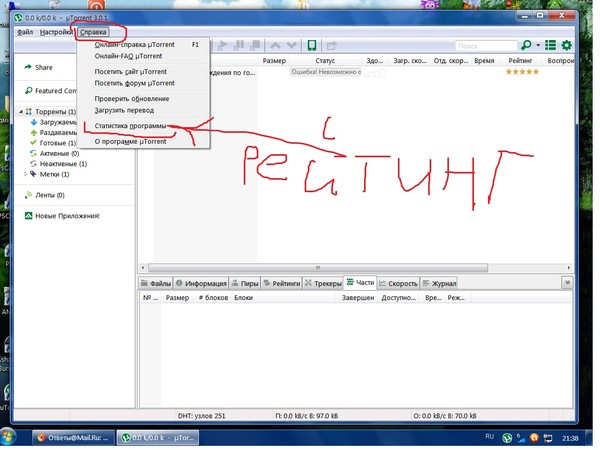
Task: Move torrent down in queue arrow
Action: click(x=292, y=46)
